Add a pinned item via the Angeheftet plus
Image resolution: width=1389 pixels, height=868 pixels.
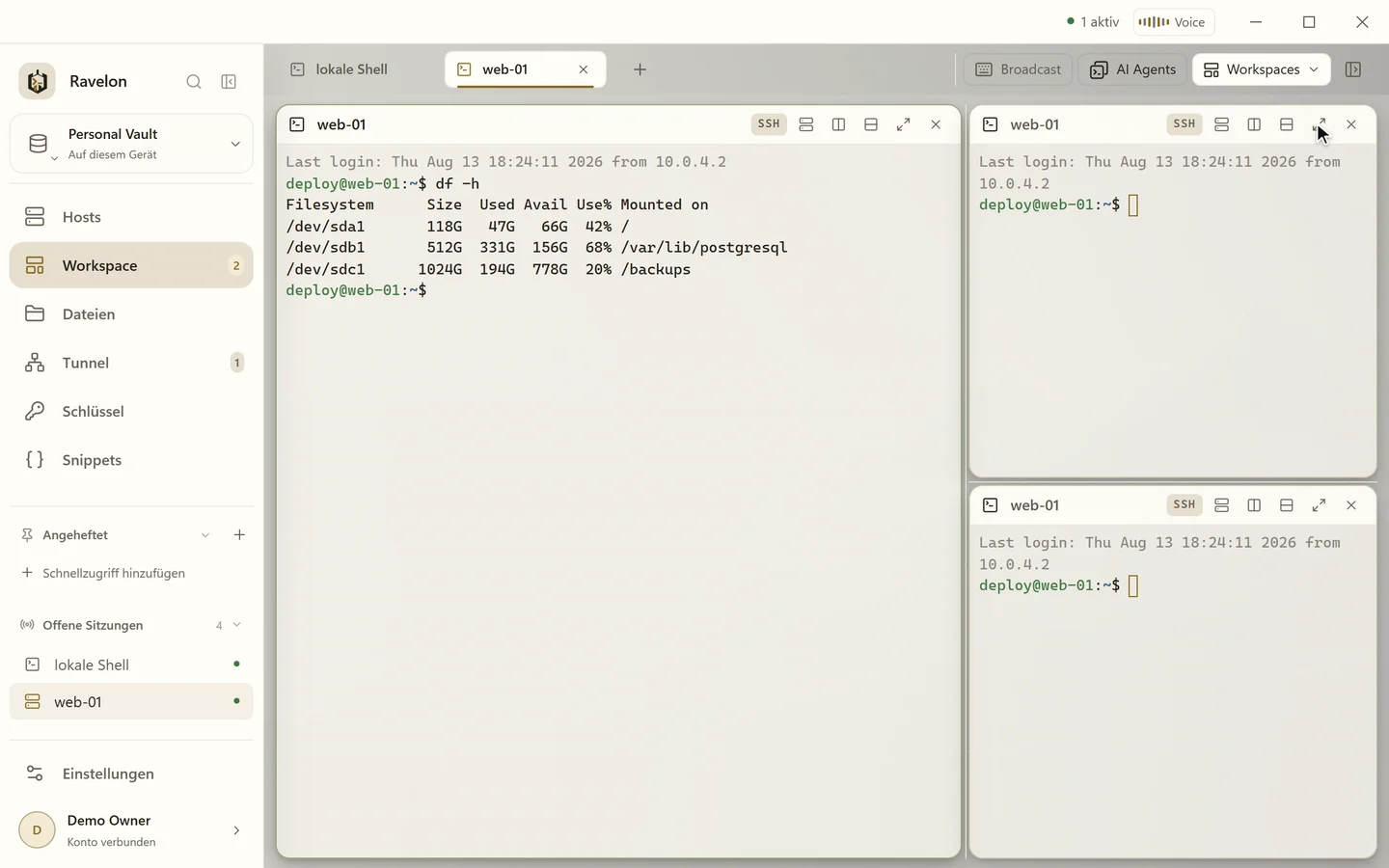tap(239, 535)
